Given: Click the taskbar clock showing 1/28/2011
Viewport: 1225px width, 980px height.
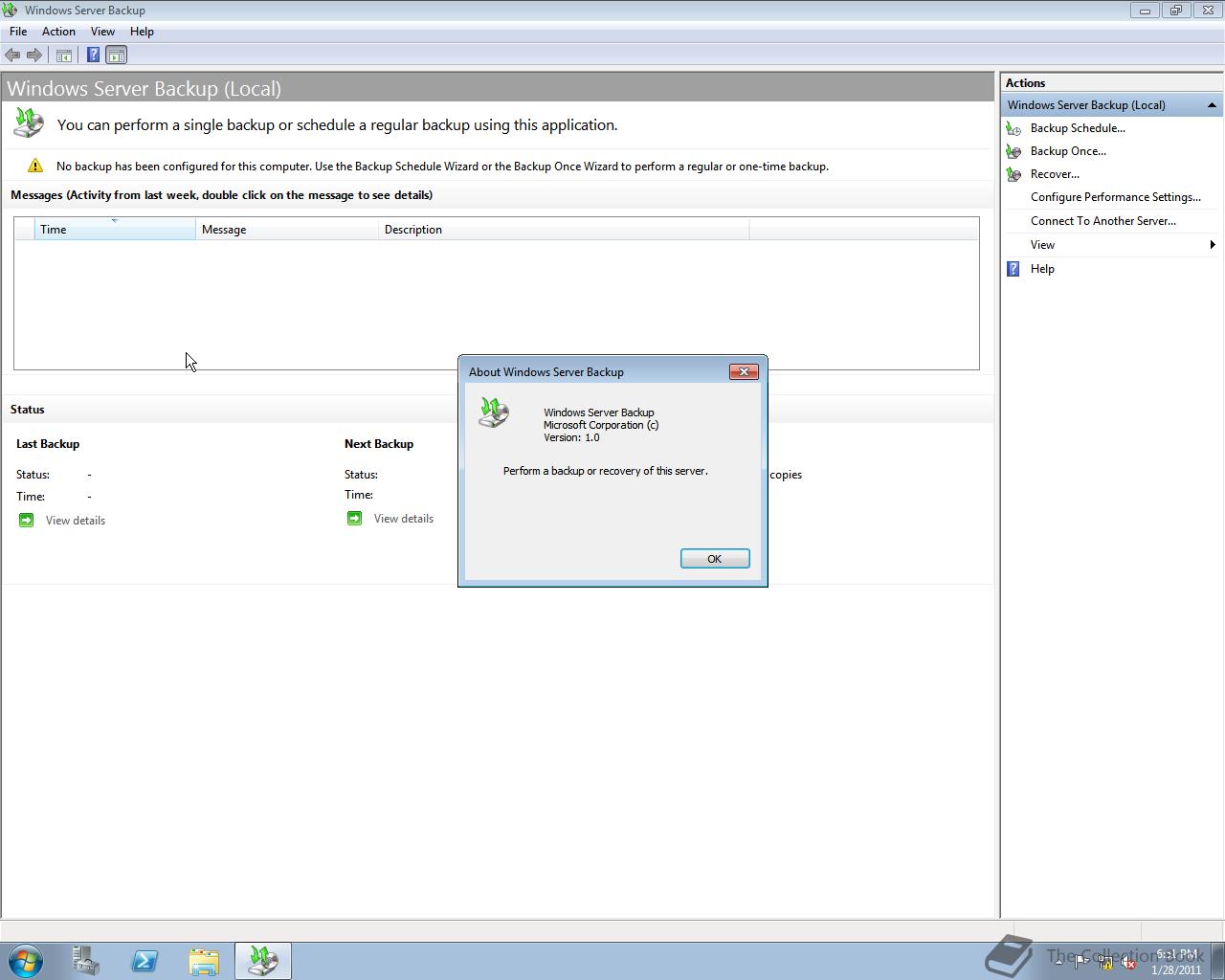Looking at the screenshot, I should point(1176,962).
